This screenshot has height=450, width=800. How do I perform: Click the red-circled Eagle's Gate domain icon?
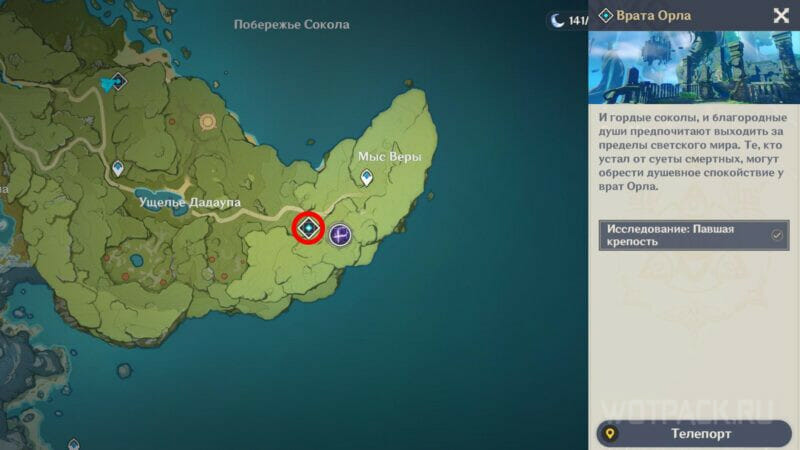tap(309, 228)
